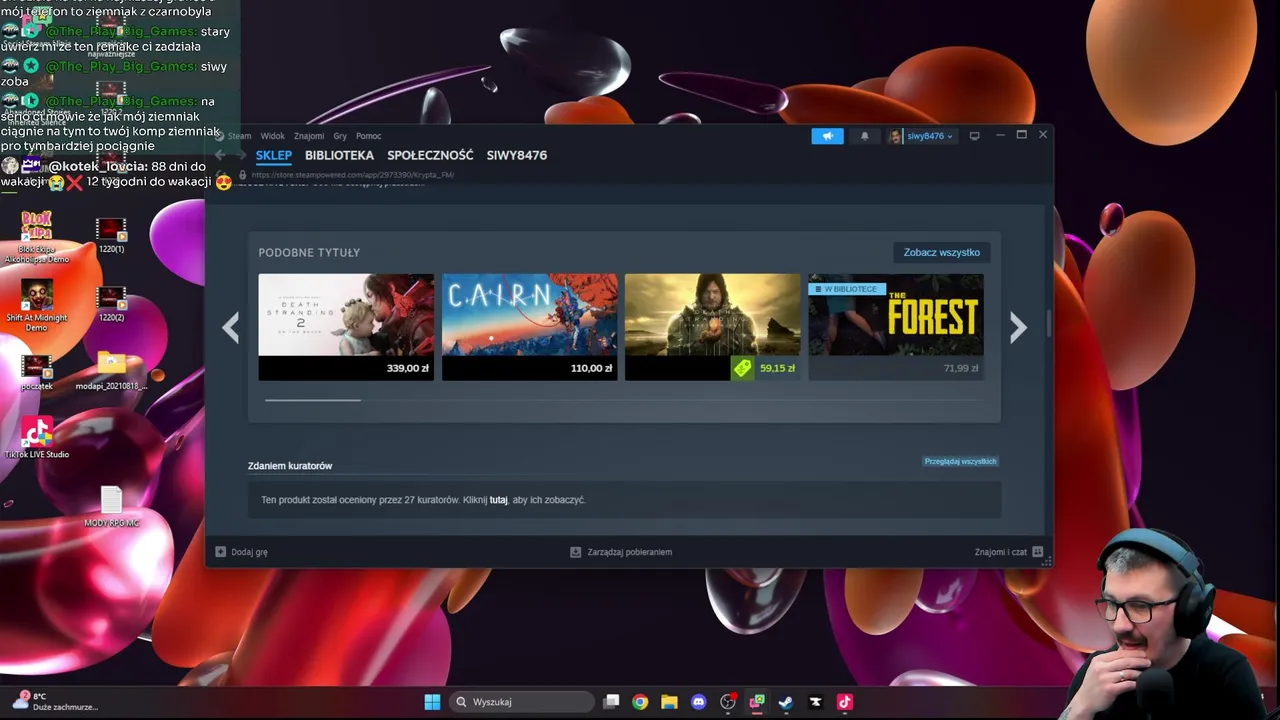Show previous similar titles with left arrow
The width and height of the screenshot is (1280, 720).
tap(230, 327)
